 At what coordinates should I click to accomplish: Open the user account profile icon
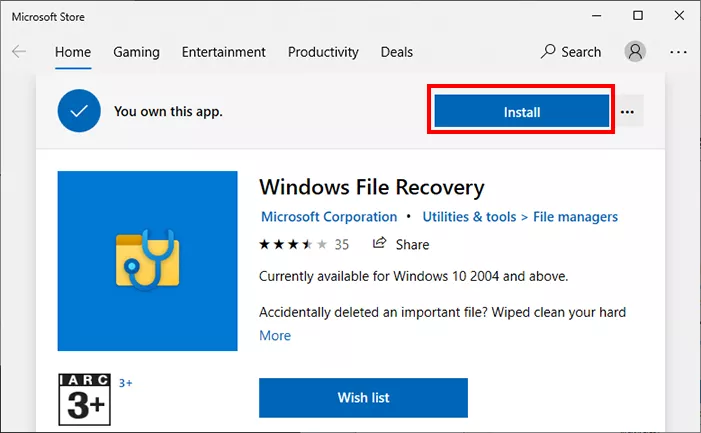pyautogui.click(x=635, y=52)
